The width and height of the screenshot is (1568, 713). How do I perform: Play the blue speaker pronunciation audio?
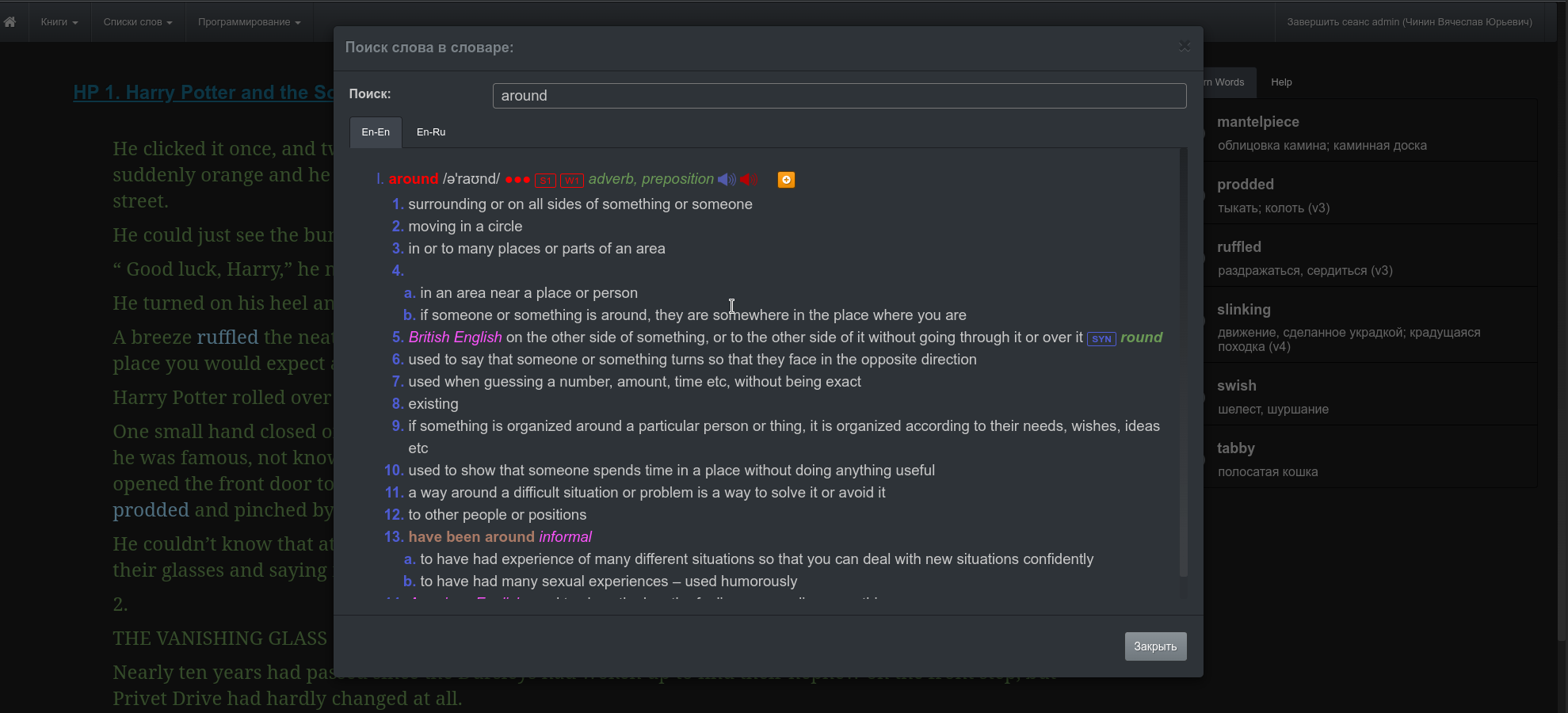point(727,180)
